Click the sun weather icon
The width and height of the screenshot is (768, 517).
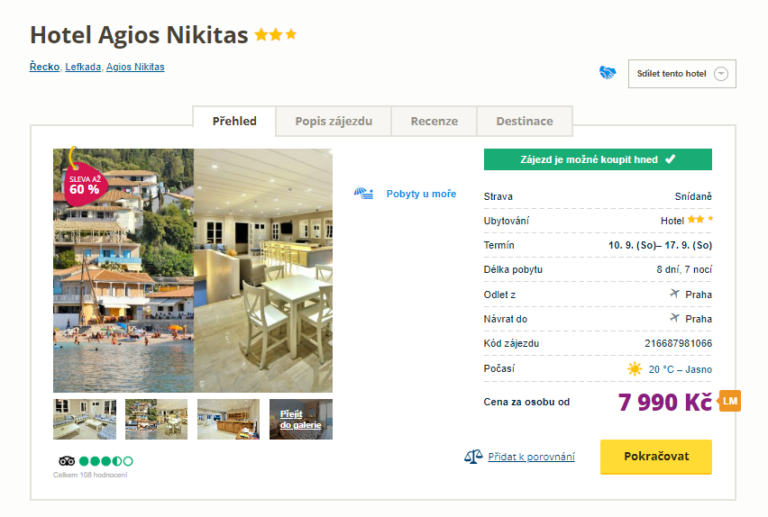pyautogui.click(x=634, y=369)
